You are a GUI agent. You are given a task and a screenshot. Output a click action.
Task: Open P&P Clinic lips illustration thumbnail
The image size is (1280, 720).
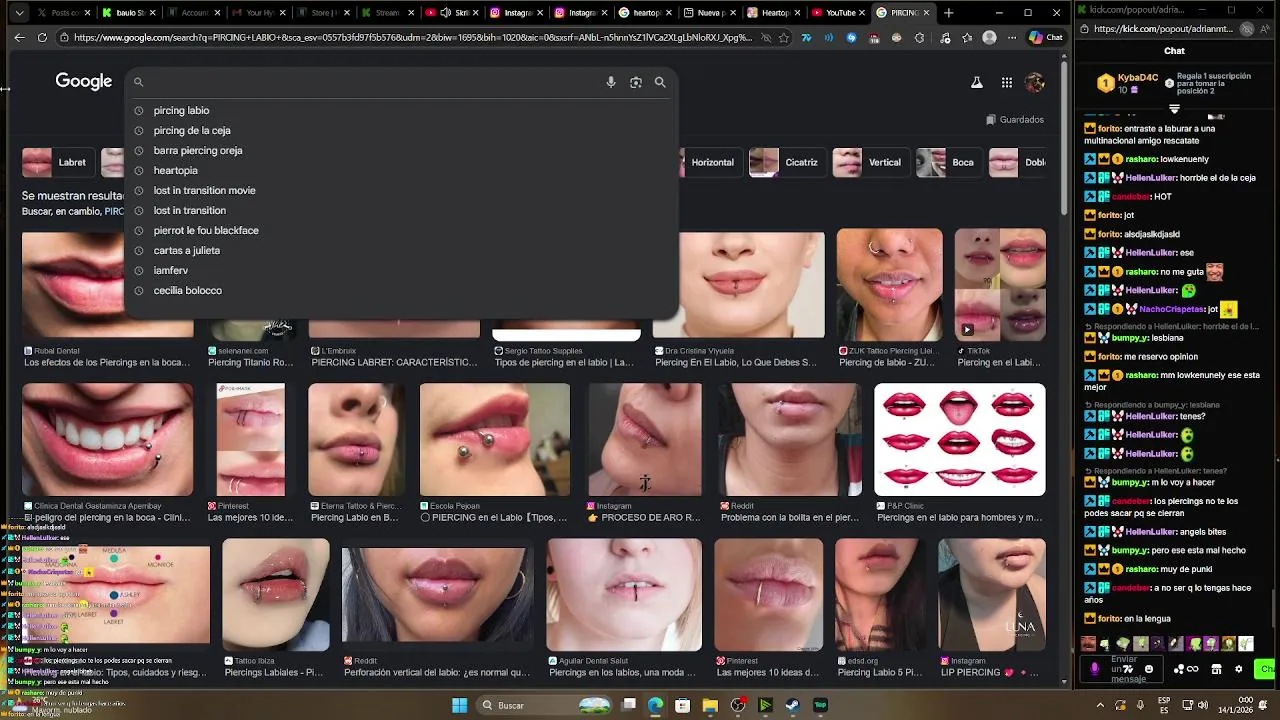coord(960,440)
